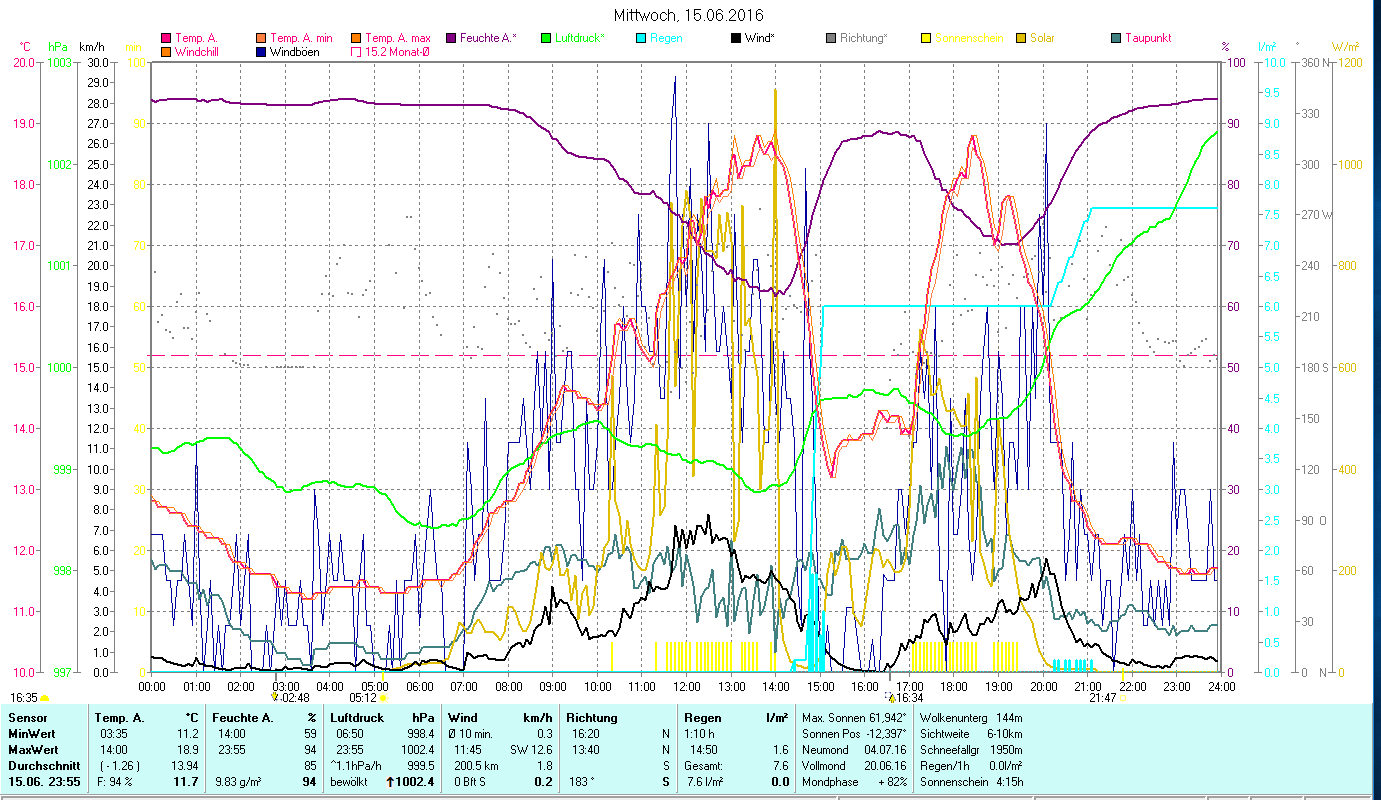Click the 0 Bft S wind force text

click(x=470, y=781)
